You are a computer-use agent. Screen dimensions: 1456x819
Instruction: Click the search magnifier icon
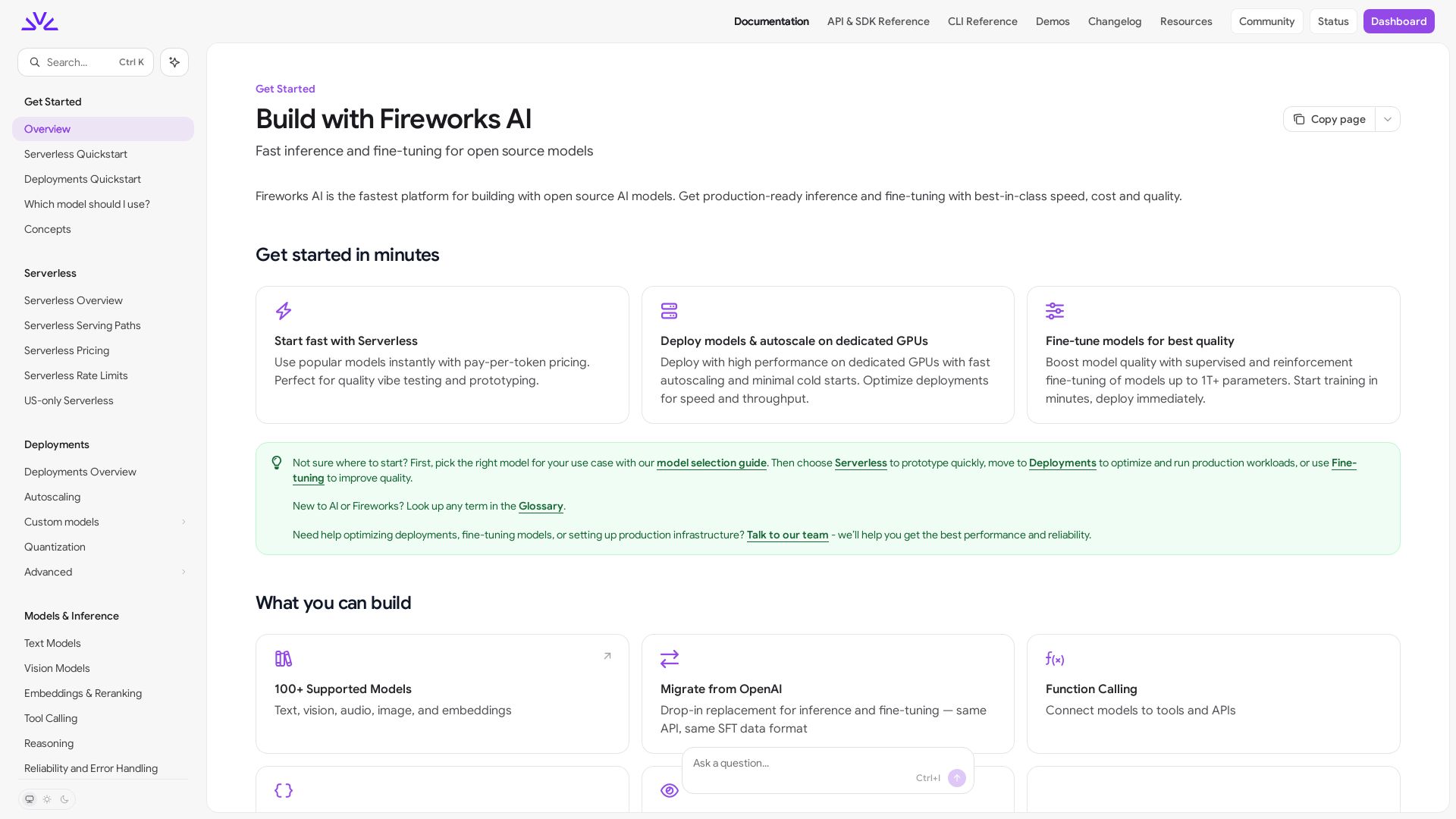[x=35, y=62]
